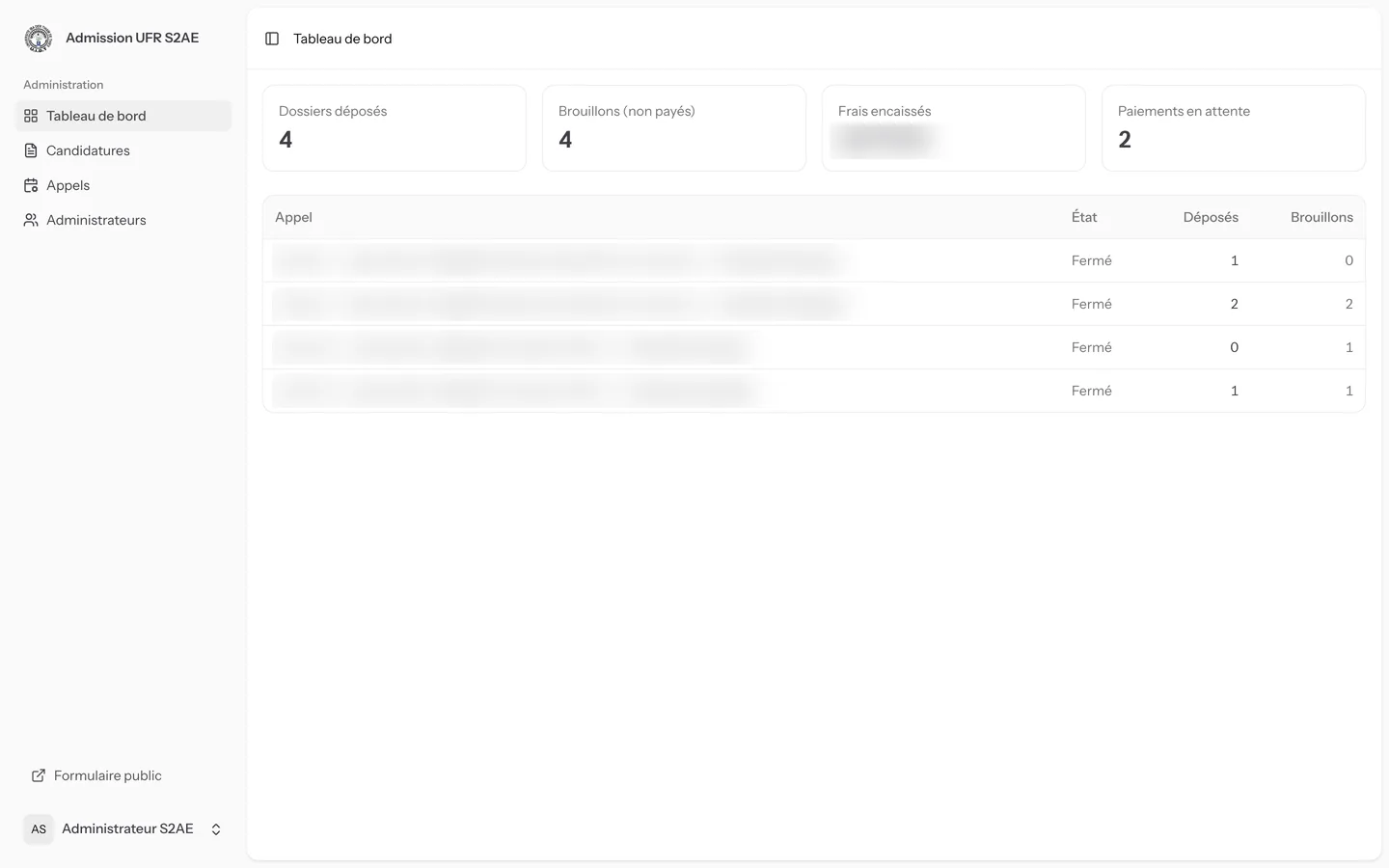Click the external link icon beside Formulaire public
The height and width of the screenshot is (868, 1389).
(39, 775)
